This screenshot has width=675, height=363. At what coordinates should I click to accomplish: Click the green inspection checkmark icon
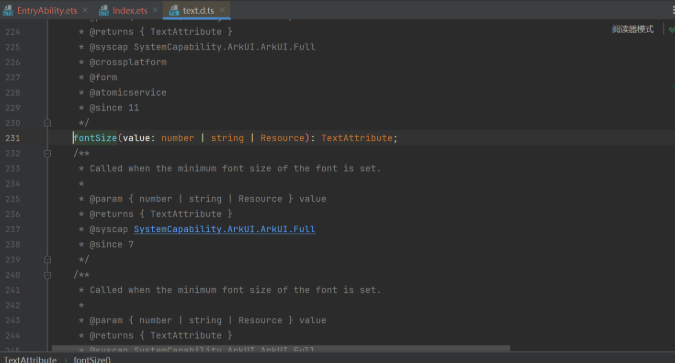click(672, 29)
